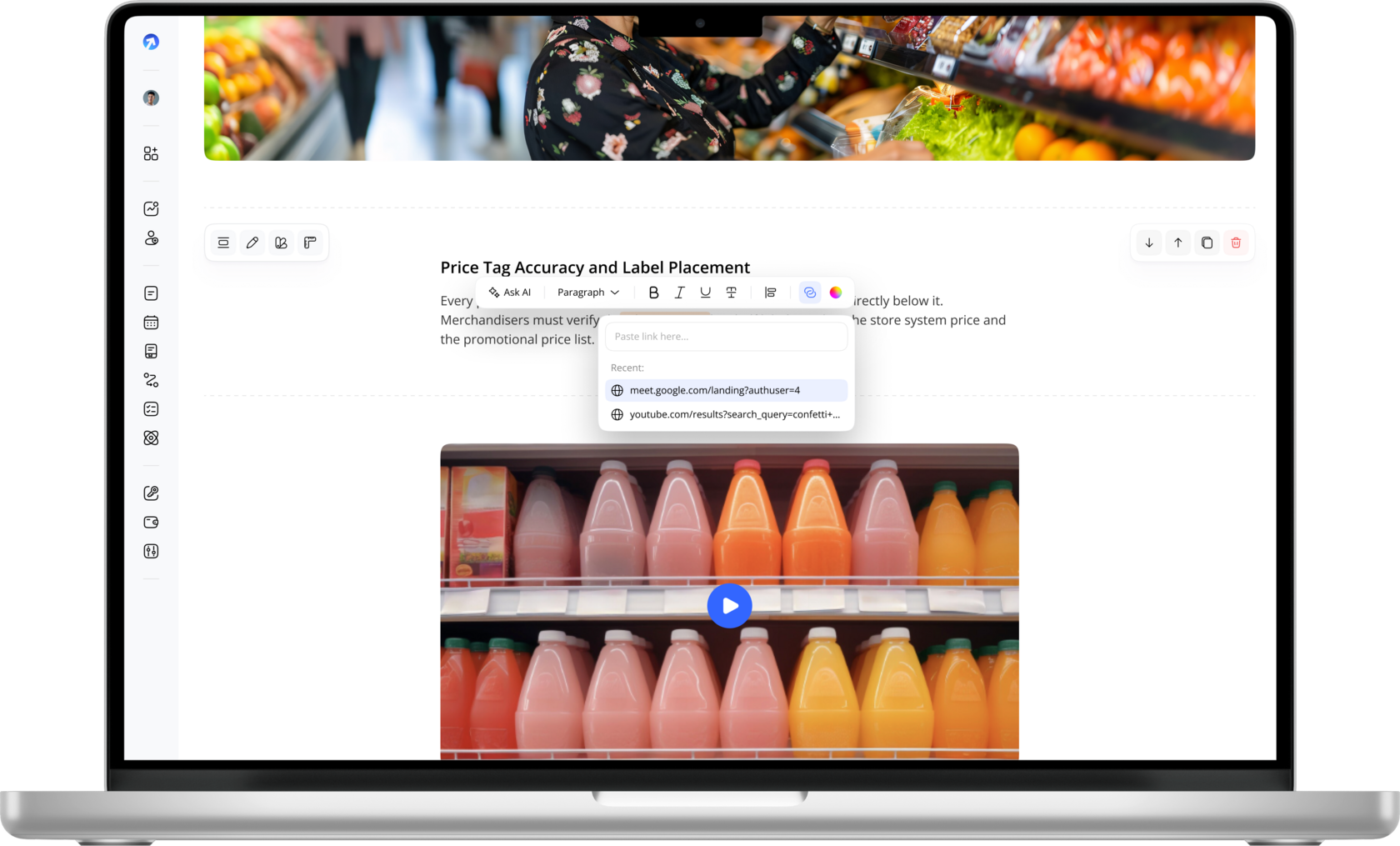
Task: Toggle underline formatting
Action: click(x=705, y=293)
